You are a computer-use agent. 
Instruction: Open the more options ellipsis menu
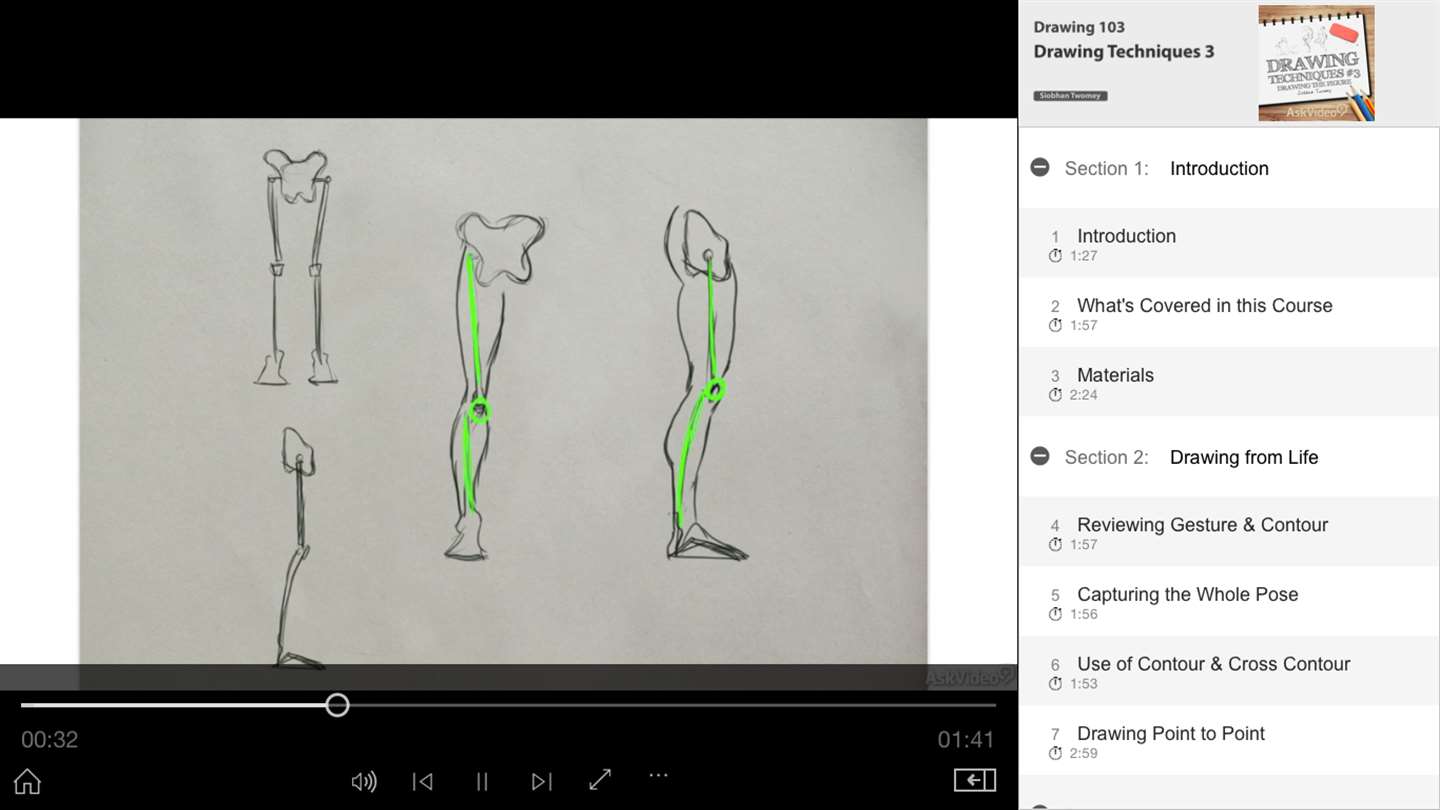[x=658, y=775]
